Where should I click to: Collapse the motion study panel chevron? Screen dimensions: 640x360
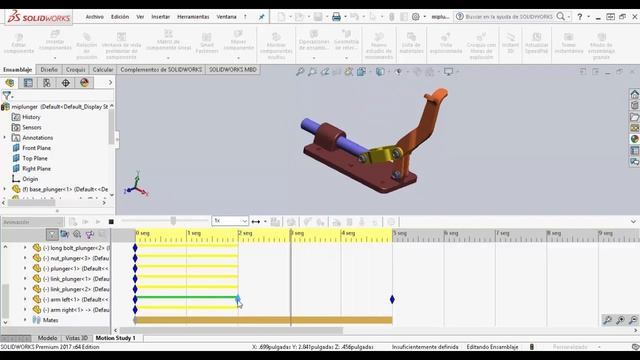tap(633, 222)
